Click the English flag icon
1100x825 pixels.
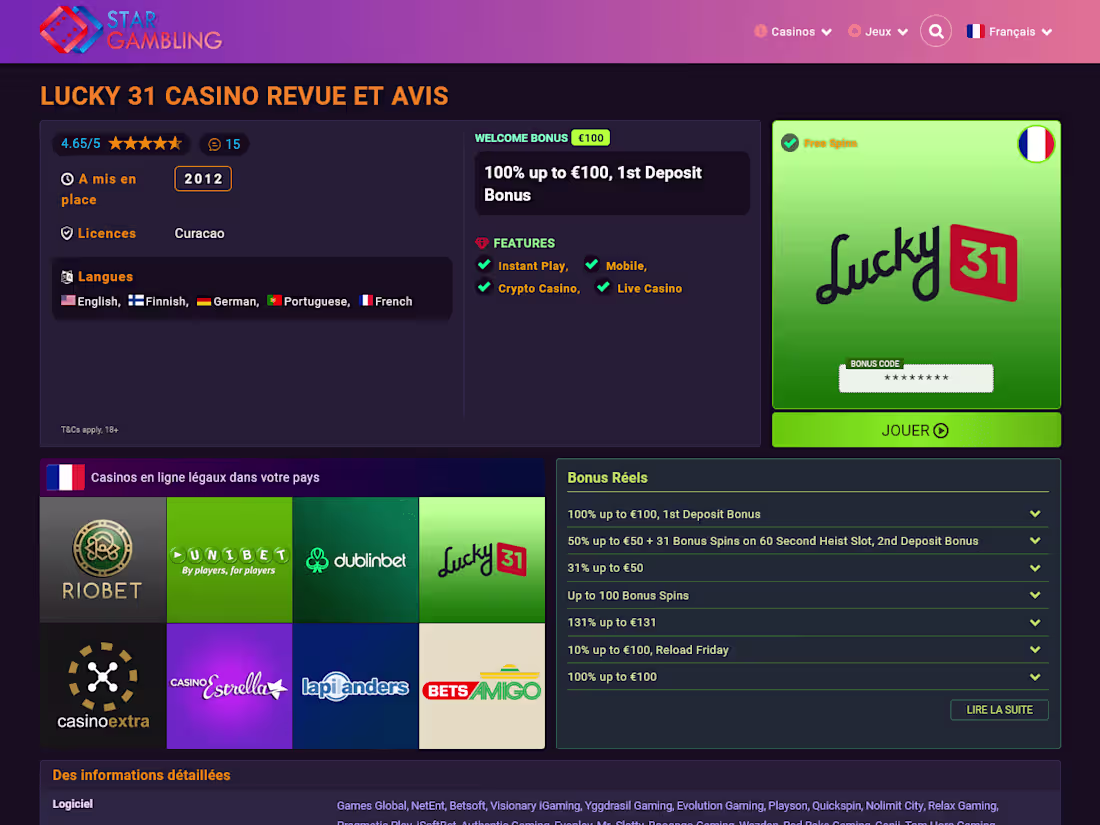pos(68,300)
